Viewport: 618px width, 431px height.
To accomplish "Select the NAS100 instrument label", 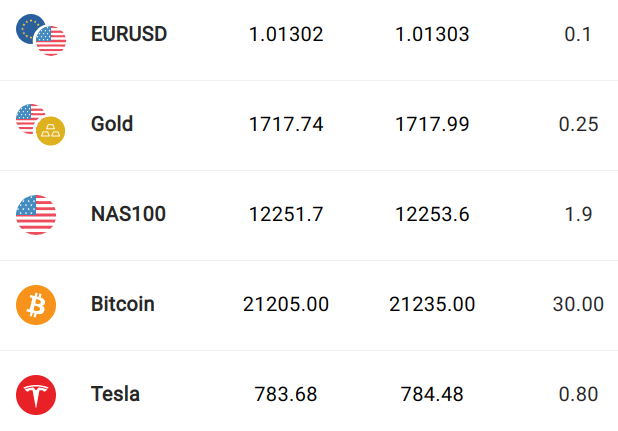I will click(128, 214).
